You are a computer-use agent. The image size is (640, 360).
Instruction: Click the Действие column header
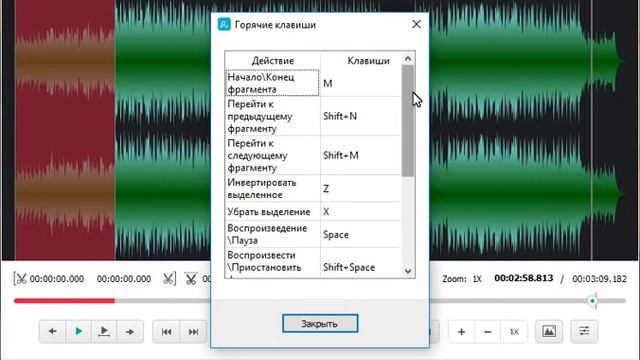tap(272, 61)
